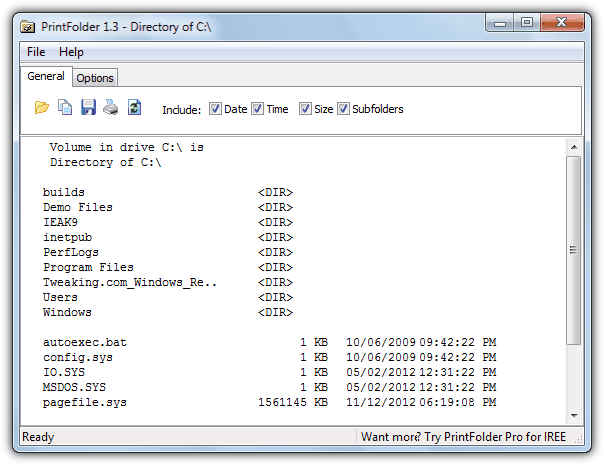This screenshot has height=464, width=604.
Task: Open the Help menu
Action: [x=71, y=52]
